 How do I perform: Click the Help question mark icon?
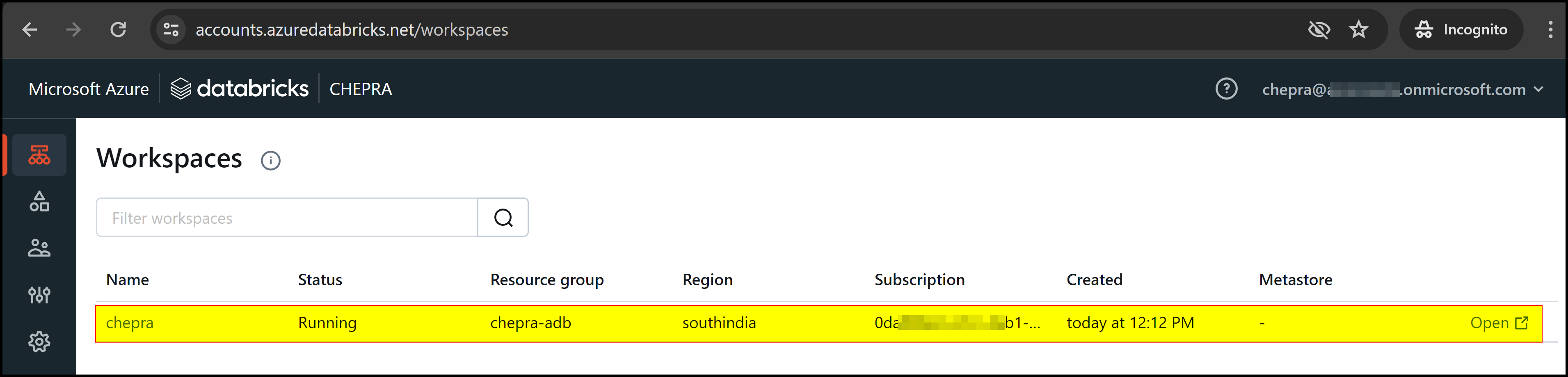click(1226, 89)
